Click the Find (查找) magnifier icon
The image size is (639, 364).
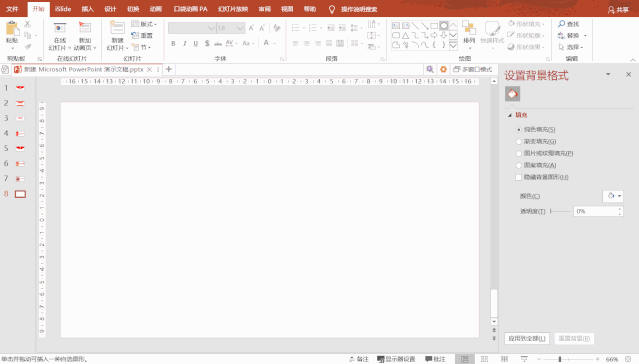coord(562,24)
